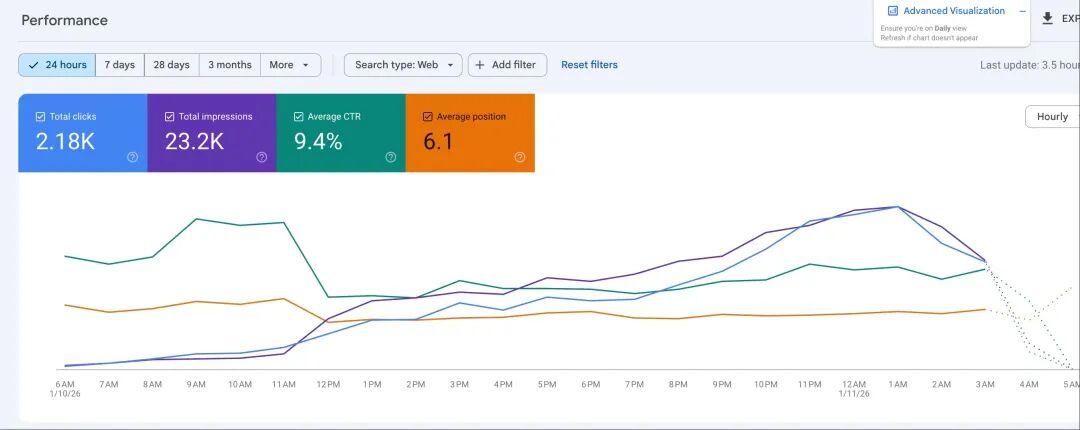Viewport: 1080px width, 430px height.
Task: Click the 23.2K total impressions value
Action: pos(194,141)
